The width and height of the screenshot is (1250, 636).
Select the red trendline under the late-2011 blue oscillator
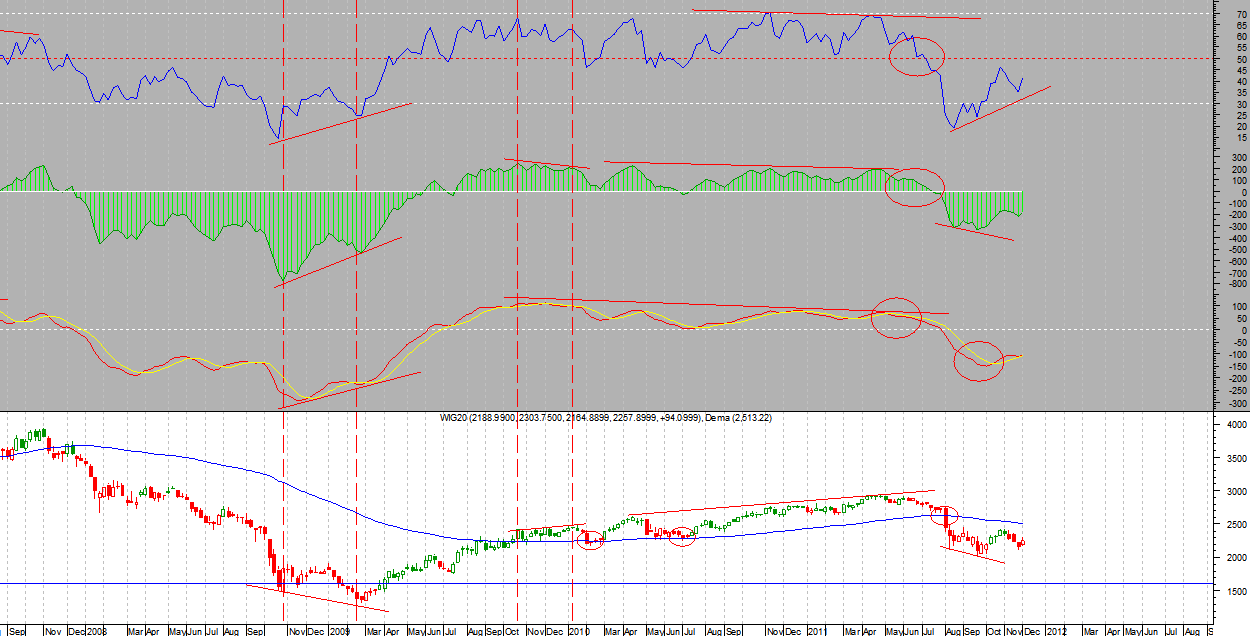tap(1000, 108)
